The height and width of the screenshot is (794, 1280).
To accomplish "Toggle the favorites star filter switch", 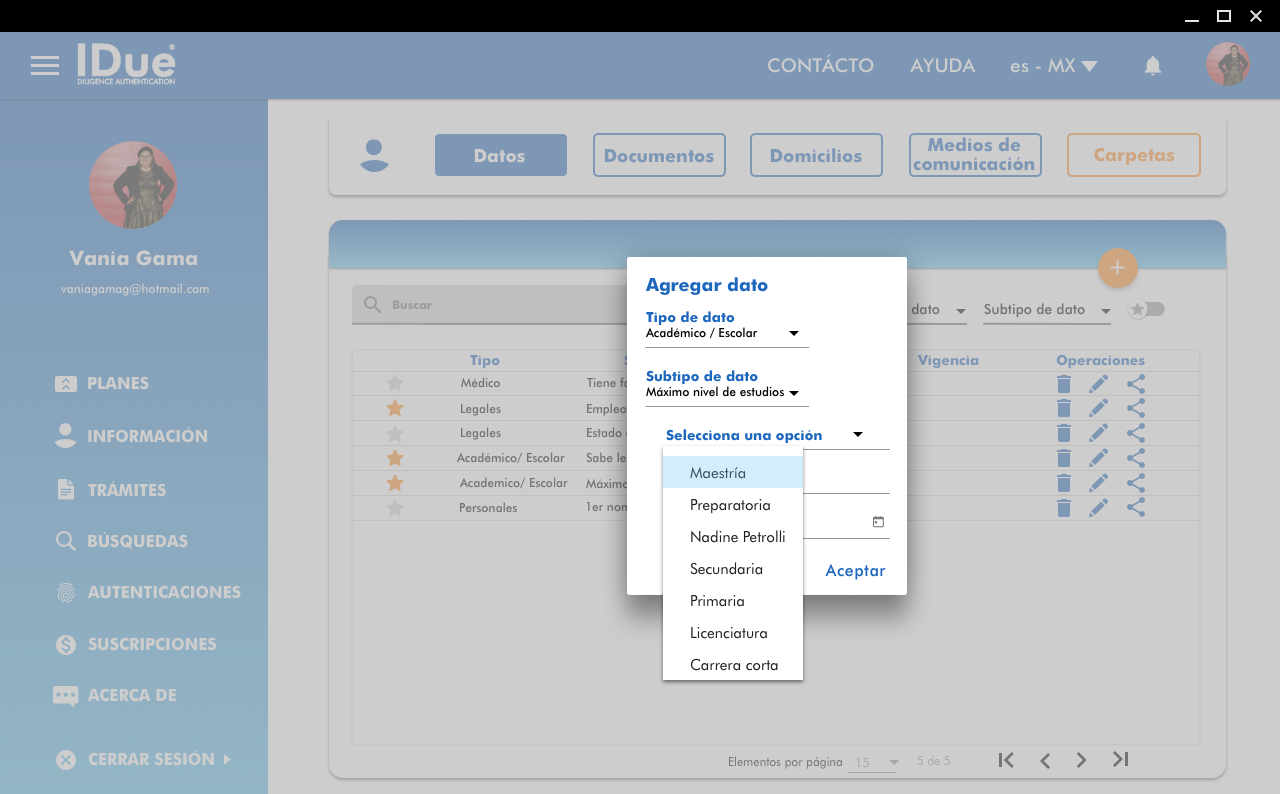I will [x=1147, y=310].
